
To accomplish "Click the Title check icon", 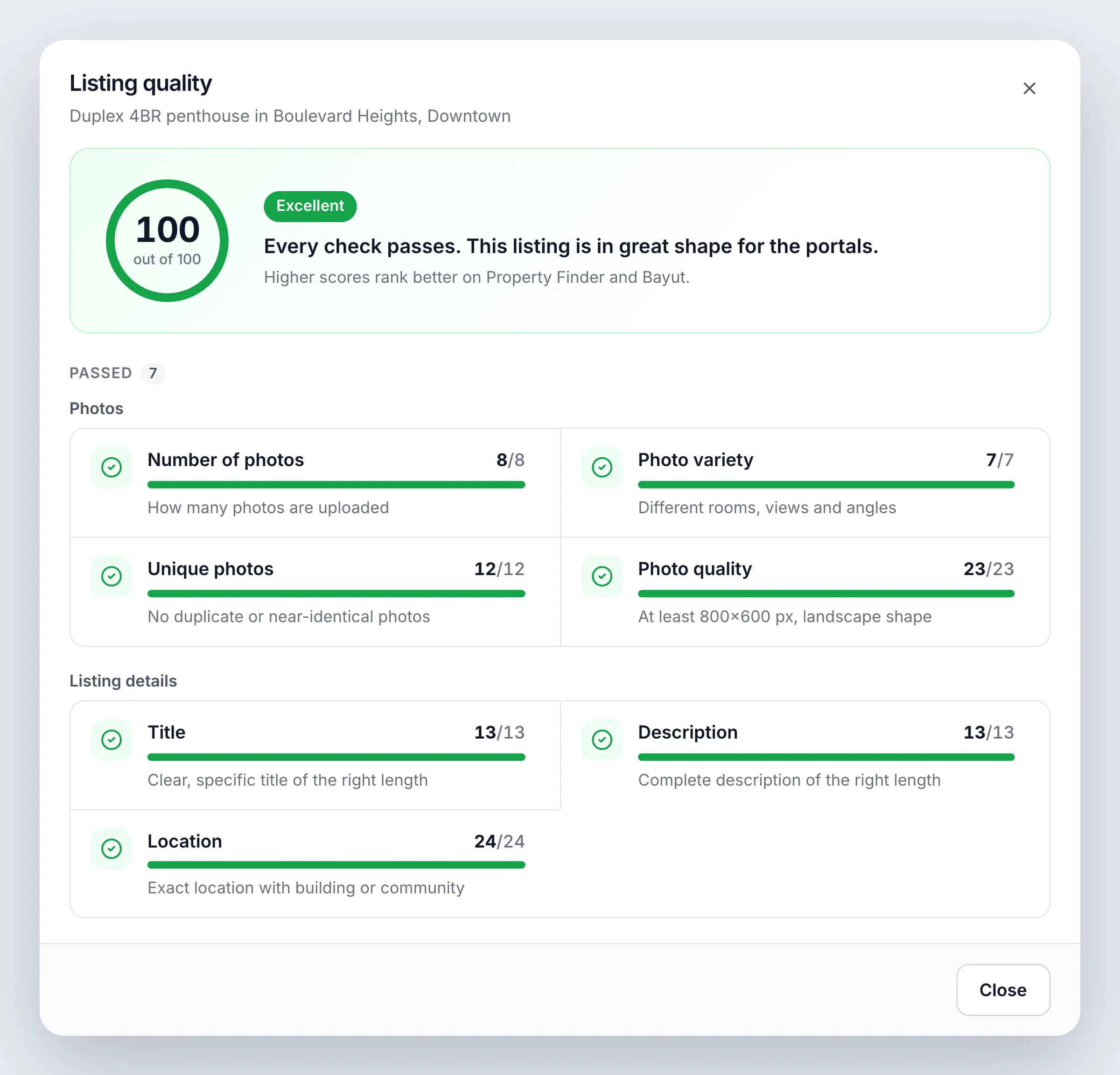I will [x=112, y=740].
